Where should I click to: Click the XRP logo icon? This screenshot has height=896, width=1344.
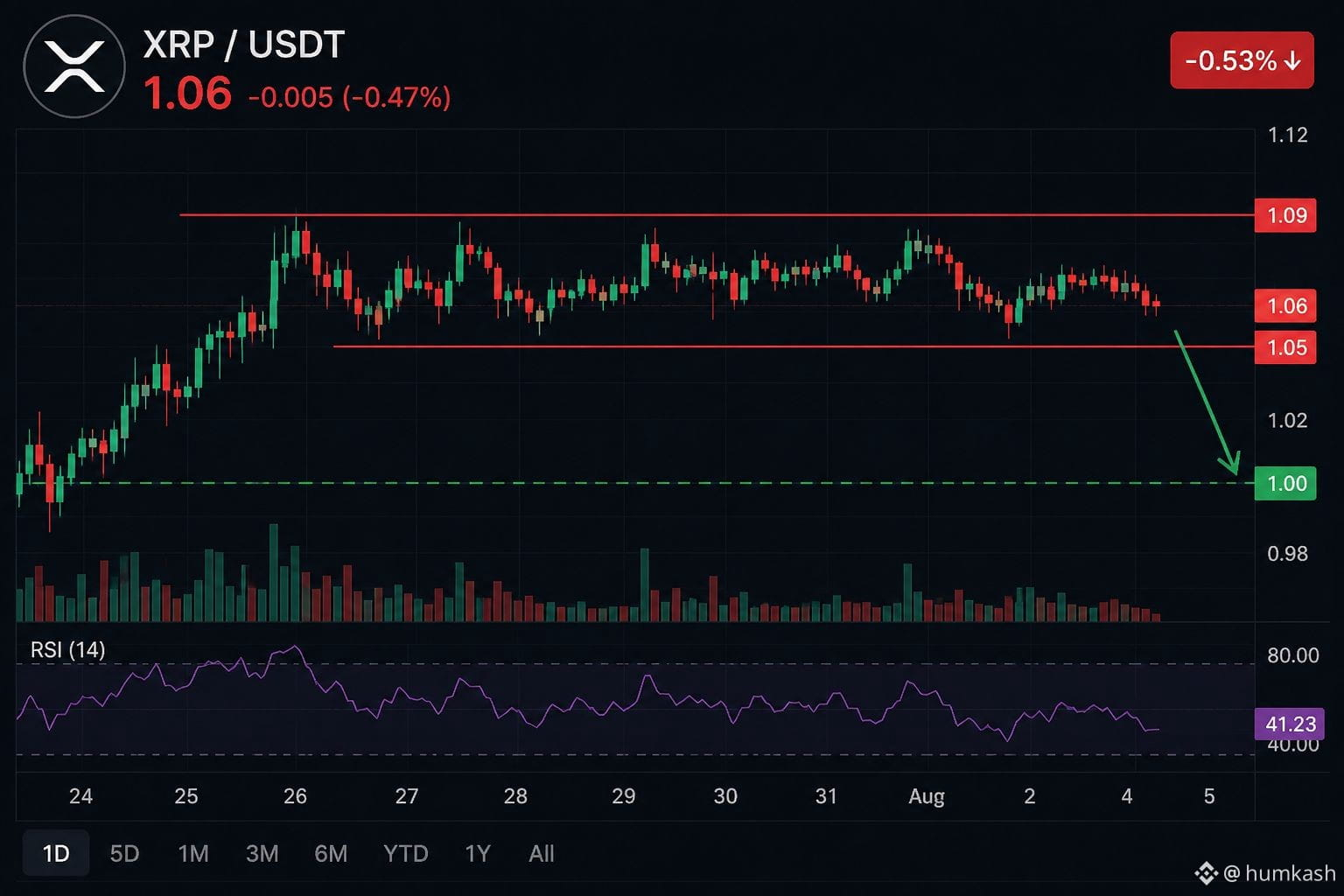coord(74,66)
